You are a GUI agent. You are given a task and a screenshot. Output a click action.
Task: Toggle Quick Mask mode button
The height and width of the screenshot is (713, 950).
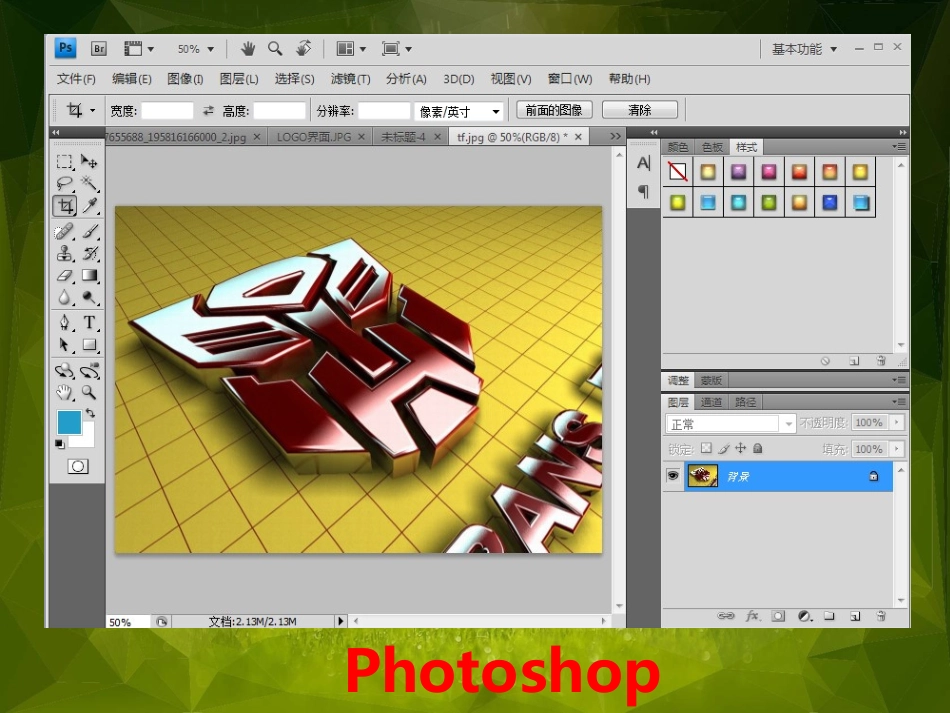point(78,466)
